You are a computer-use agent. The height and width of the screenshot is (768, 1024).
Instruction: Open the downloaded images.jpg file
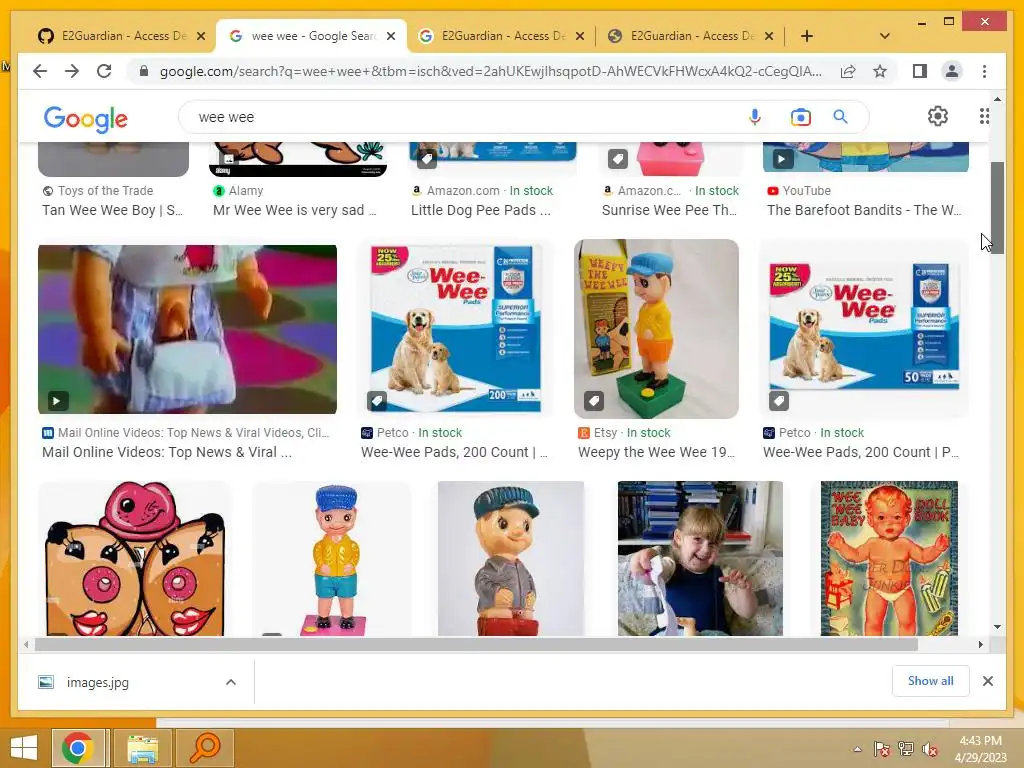pyautogui.click(x=97, y=682)
